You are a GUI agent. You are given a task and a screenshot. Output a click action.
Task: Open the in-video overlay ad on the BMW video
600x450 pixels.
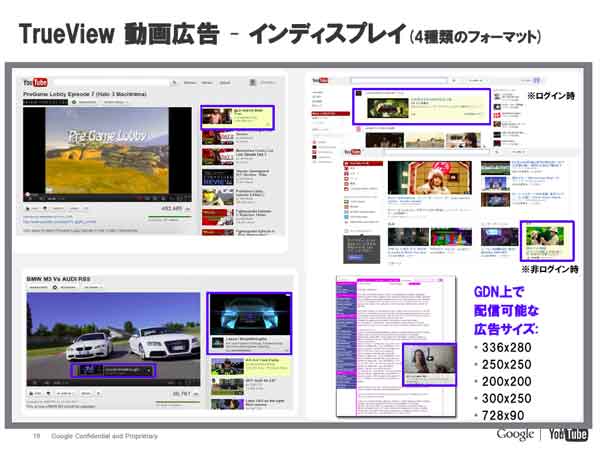113,370
